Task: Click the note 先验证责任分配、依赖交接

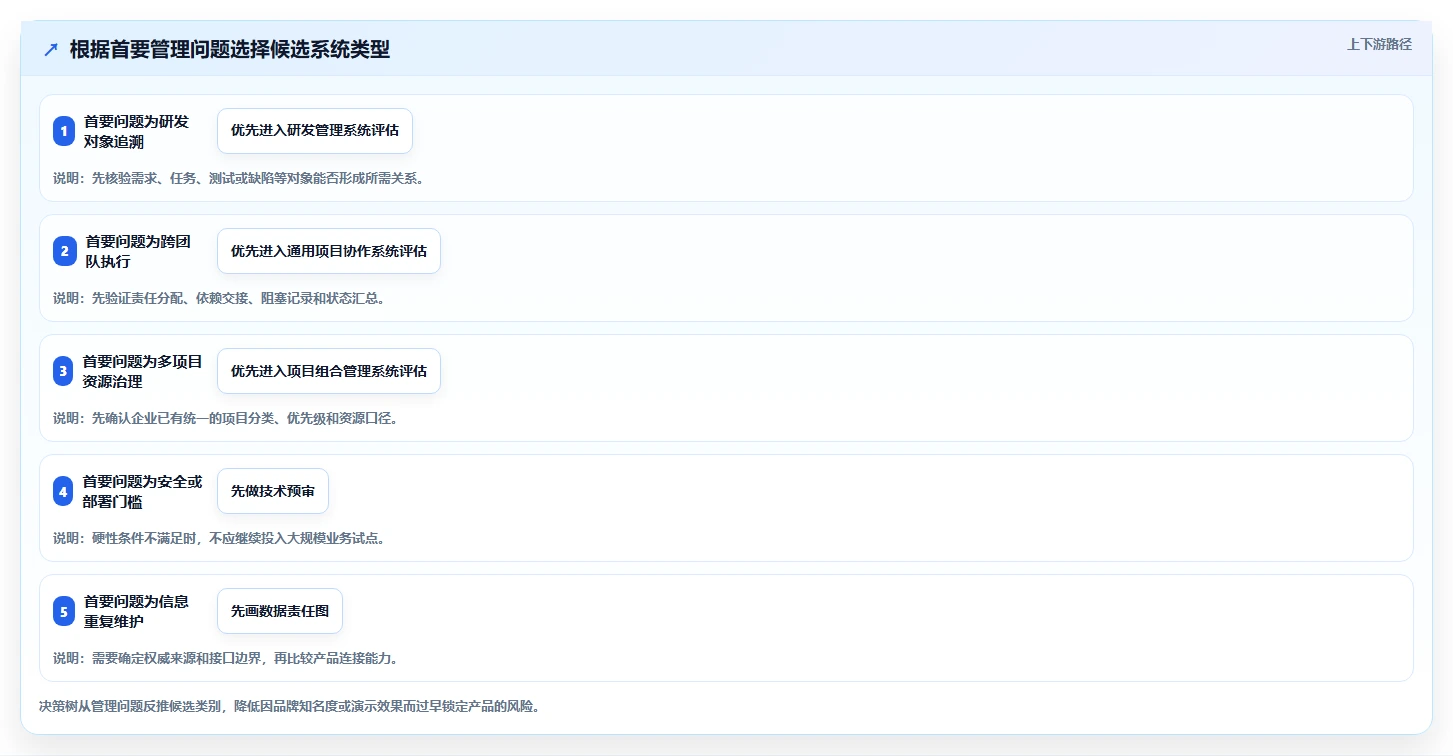Action: [x=219, y=299]
